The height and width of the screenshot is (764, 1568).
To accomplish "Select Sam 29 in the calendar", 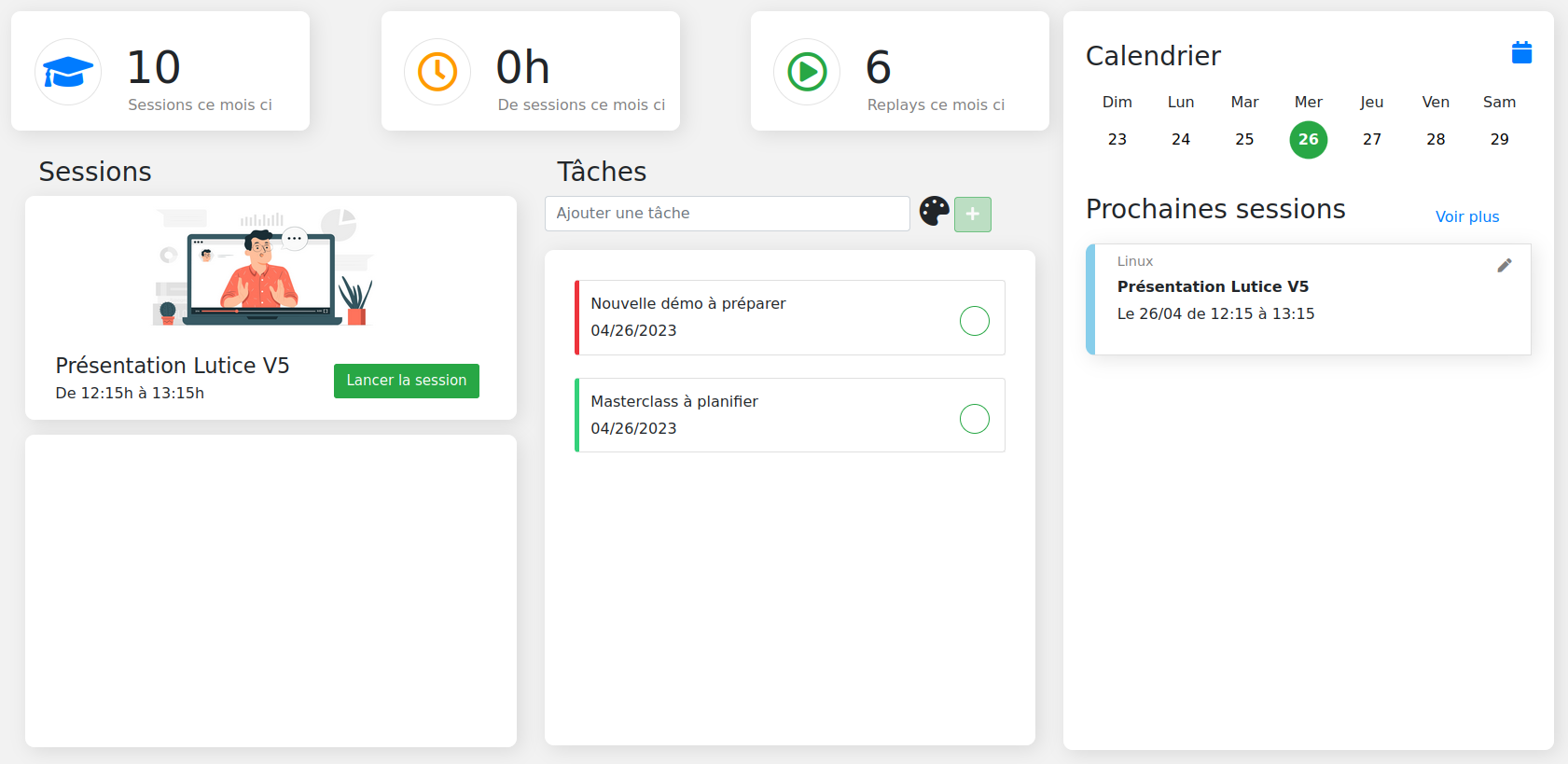I will (x=1499, y=139).
